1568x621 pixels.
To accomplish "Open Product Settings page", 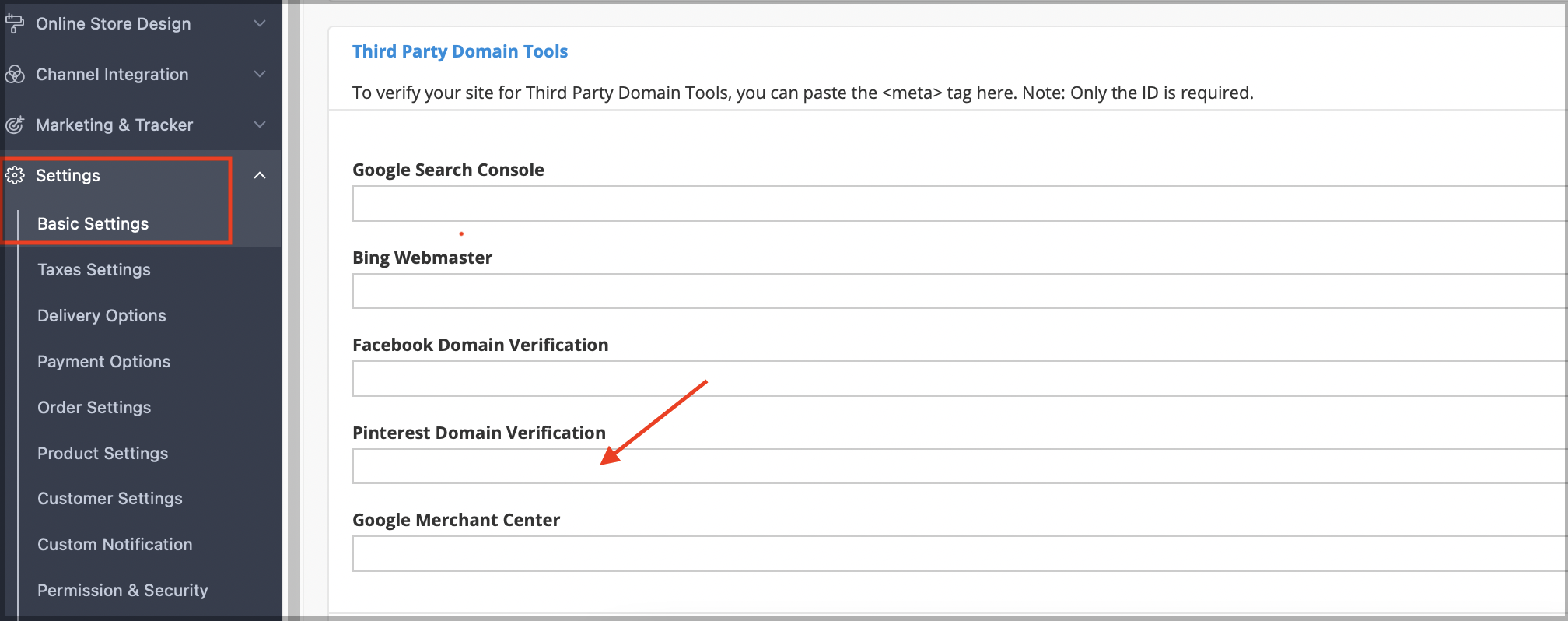I will point(103,453).
